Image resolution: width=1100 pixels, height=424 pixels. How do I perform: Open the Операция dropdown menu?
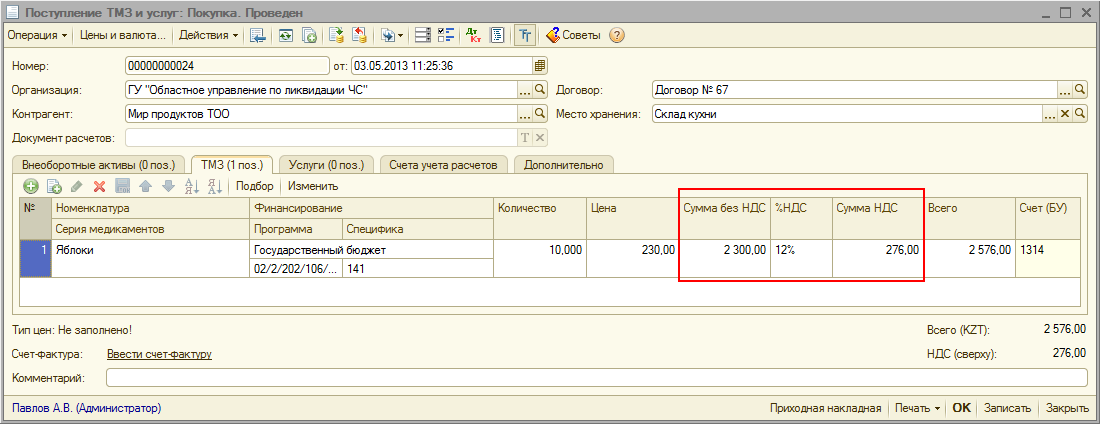(x=37, y=35)
